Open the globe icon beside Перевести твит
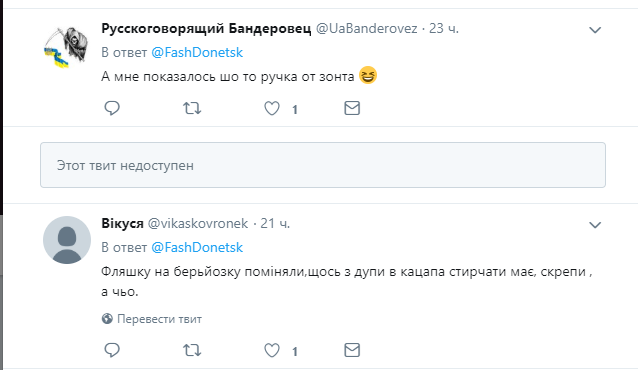The width and height of the screenshot is (638, 370). [107, 319]
